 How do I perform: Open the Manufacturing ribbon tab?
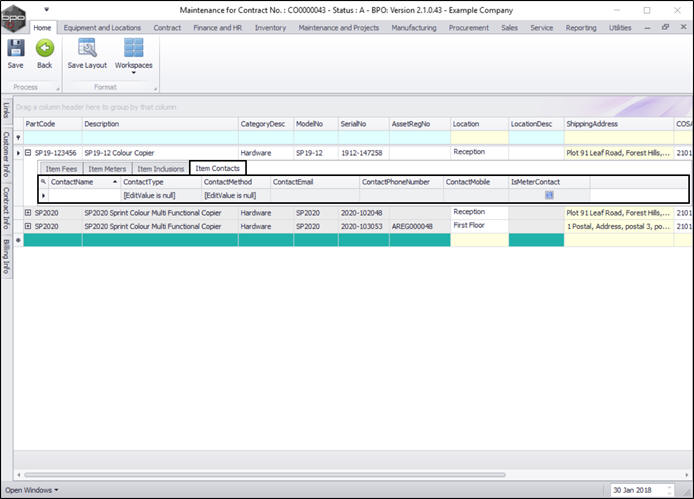(x=414, y=27)
